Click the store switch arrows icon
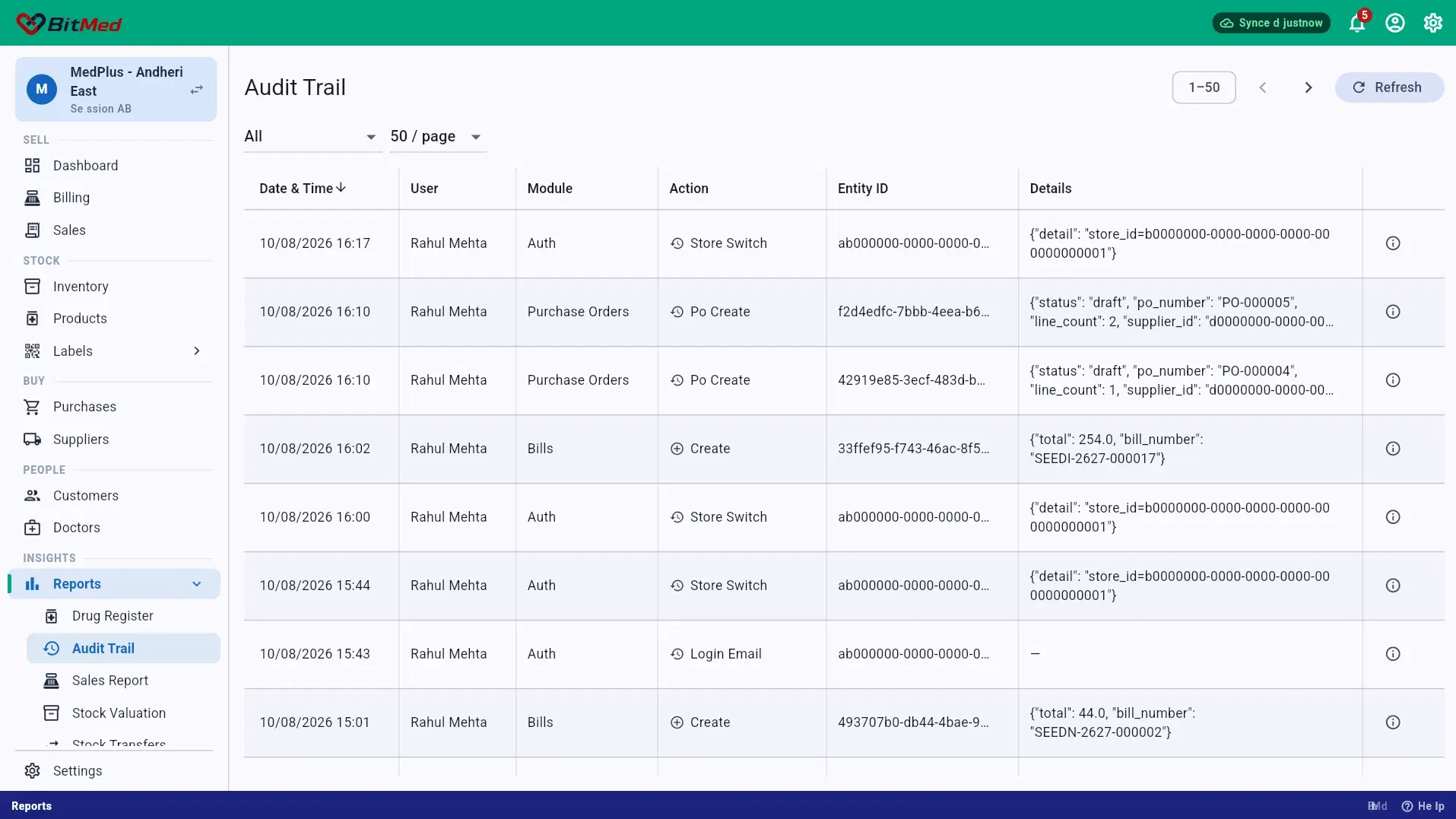 click(196, 90)
